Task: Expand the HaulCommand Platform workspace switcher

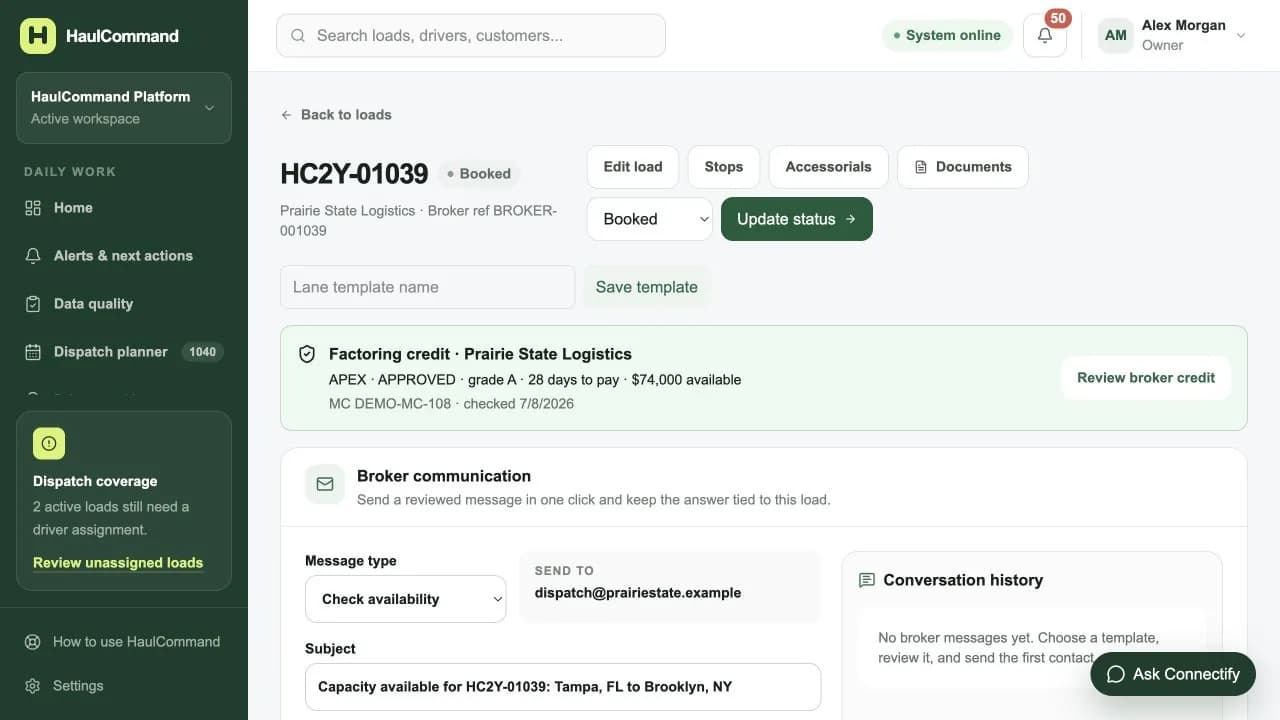Action: (124, 107)
